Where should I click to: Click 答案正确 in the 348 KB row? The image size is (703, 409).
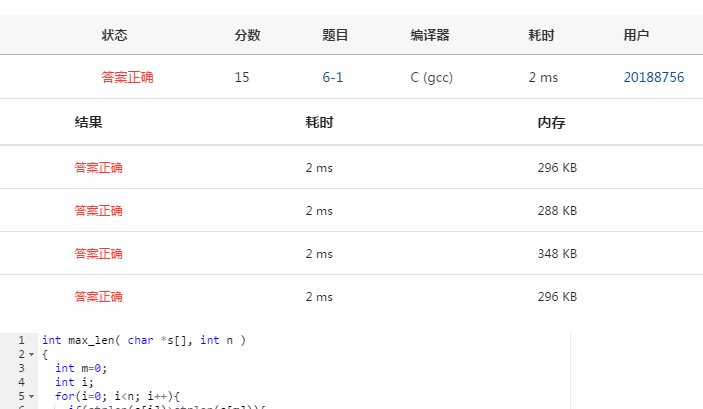pyautogui.click(x=99, y=254)
